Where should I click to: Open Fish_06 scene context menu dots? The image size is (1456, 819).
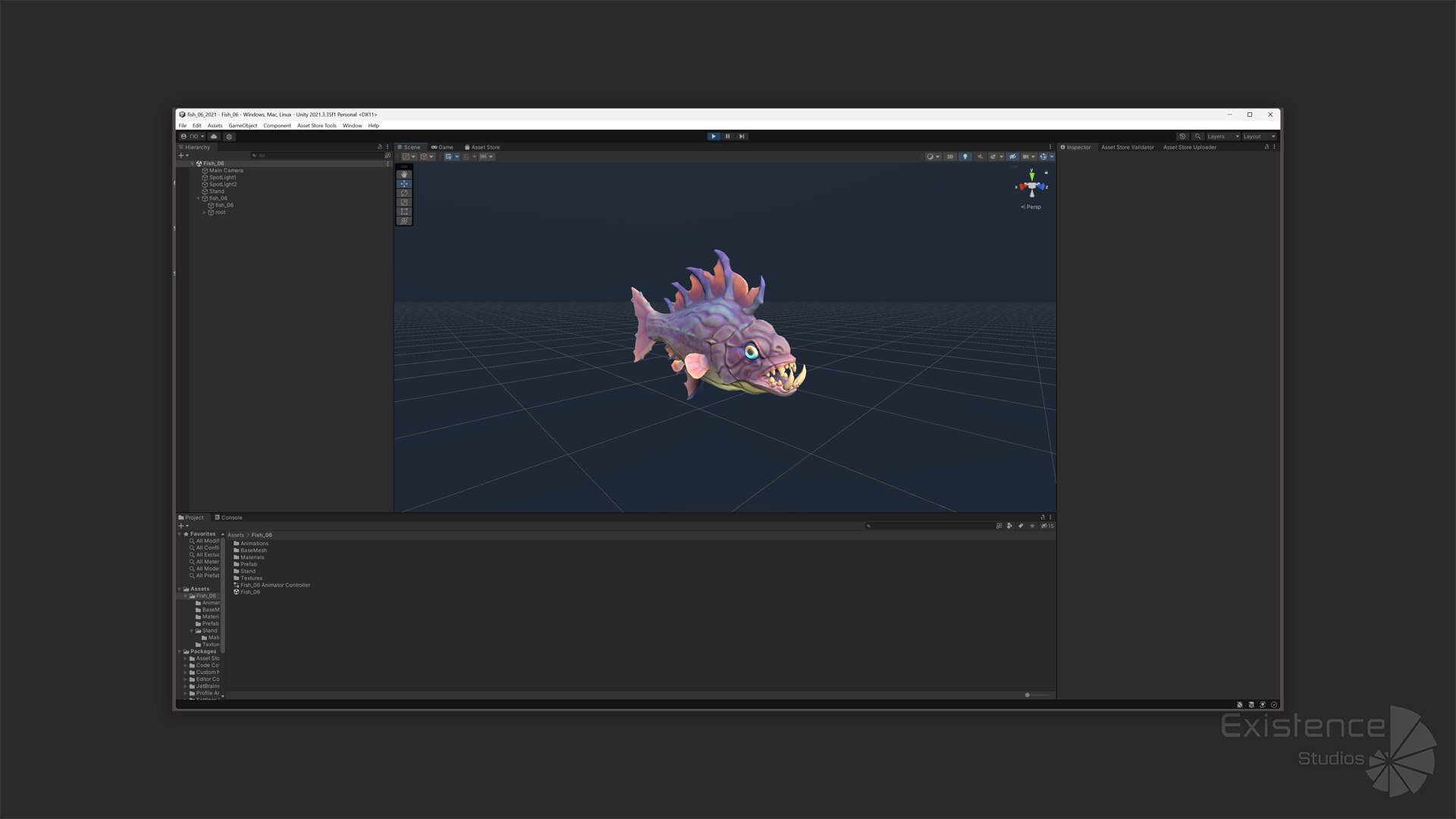388,164
